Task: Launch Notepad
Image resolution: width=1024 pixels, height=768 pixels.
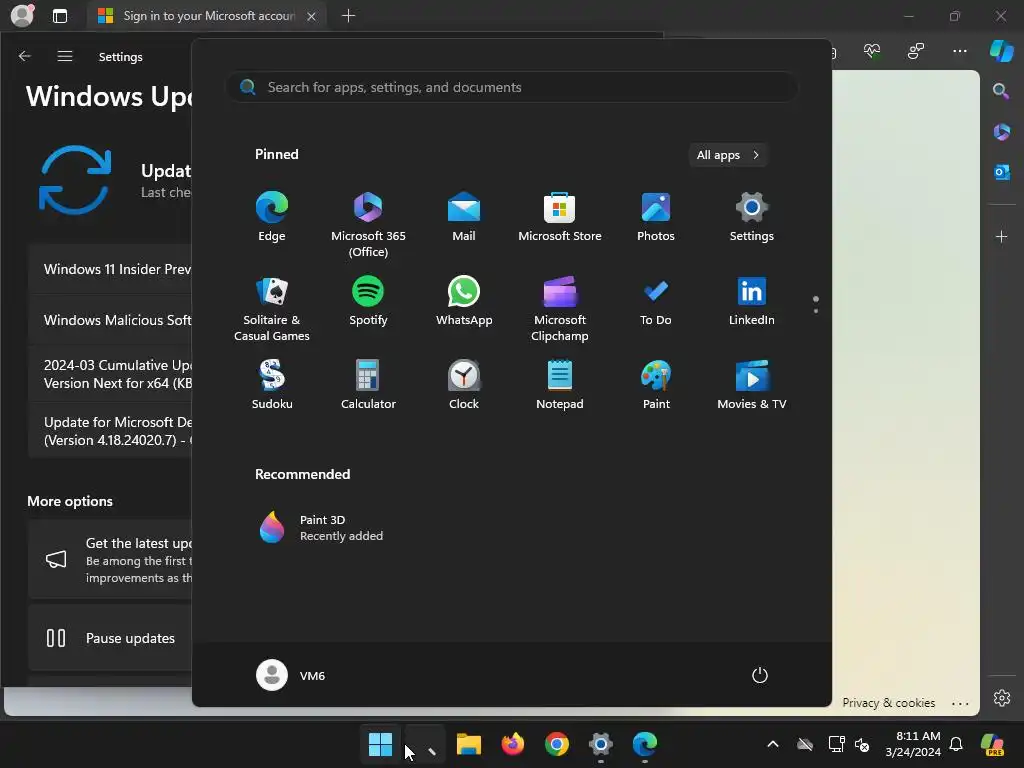Action: click(x=560, y=385)
